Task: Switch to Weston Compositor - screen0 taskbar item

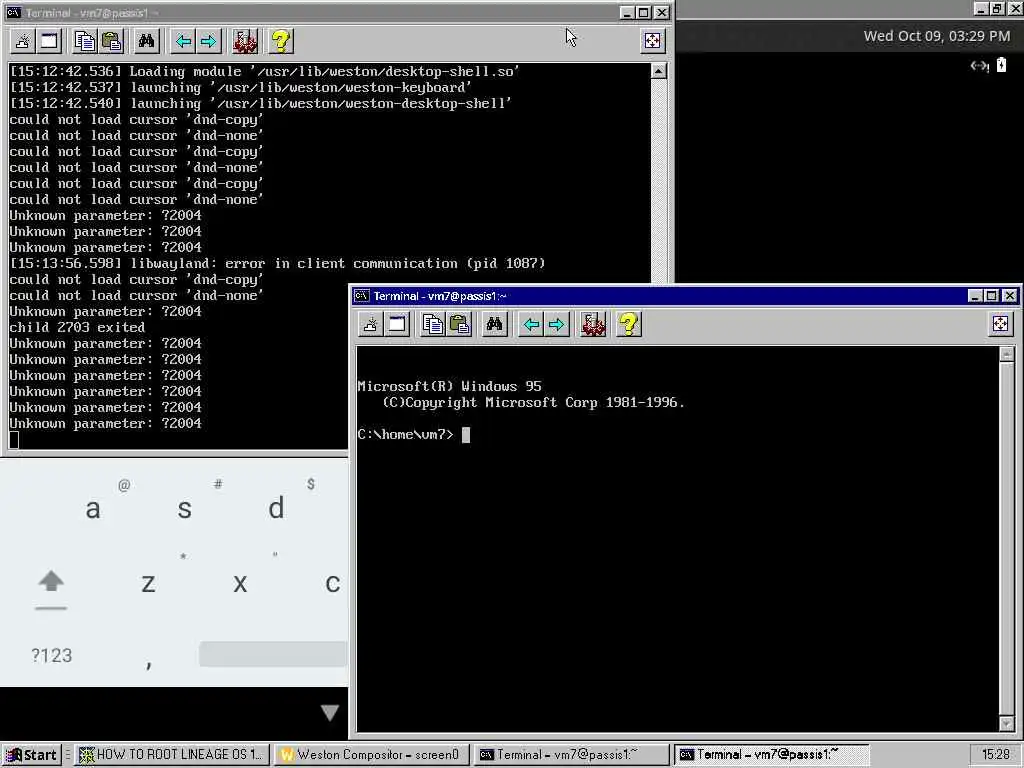Action: (370, 755)
